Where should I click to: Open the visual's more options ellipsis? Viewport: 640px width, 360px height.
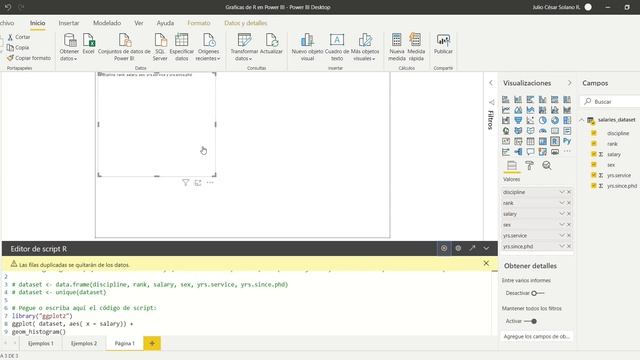coord(210,182)
